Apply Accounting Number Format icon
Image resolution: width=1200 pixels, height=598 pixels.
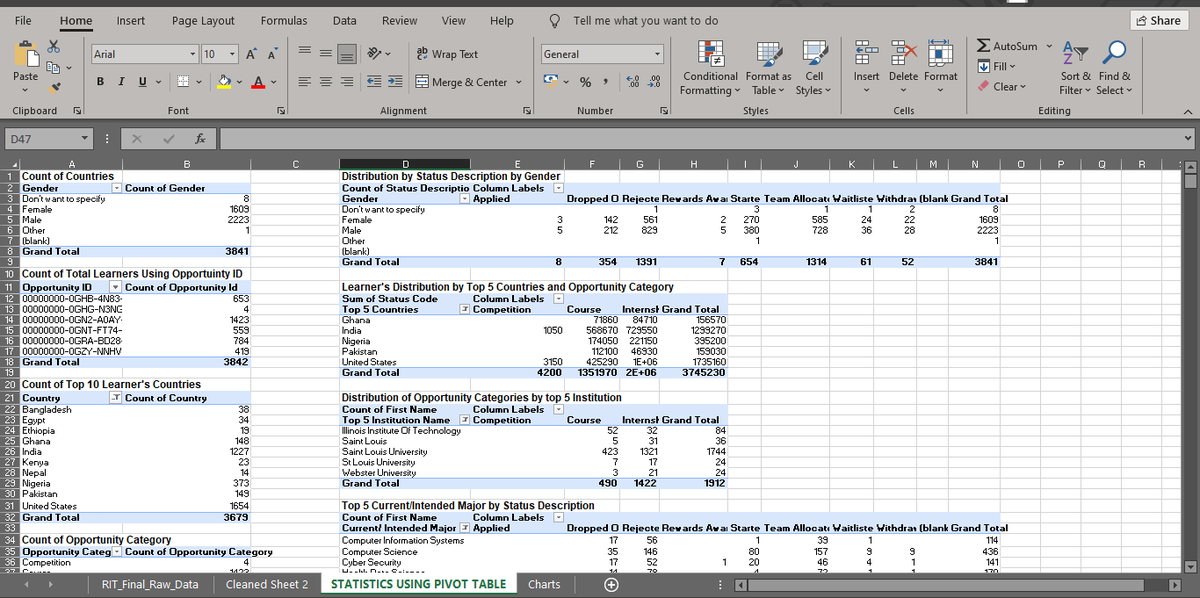click(x=551, y=82)
